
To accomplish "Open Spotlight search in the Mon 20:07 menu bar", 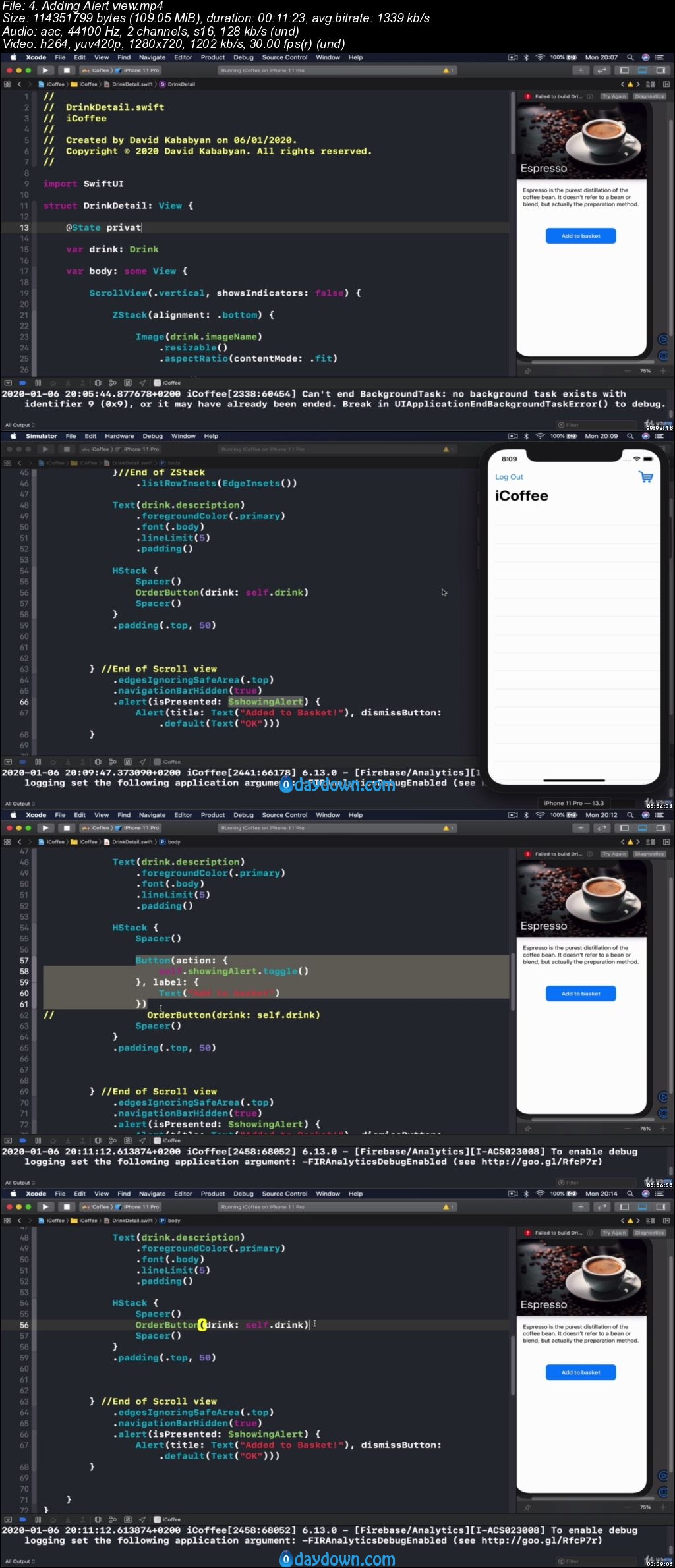I will coord(630,57).
